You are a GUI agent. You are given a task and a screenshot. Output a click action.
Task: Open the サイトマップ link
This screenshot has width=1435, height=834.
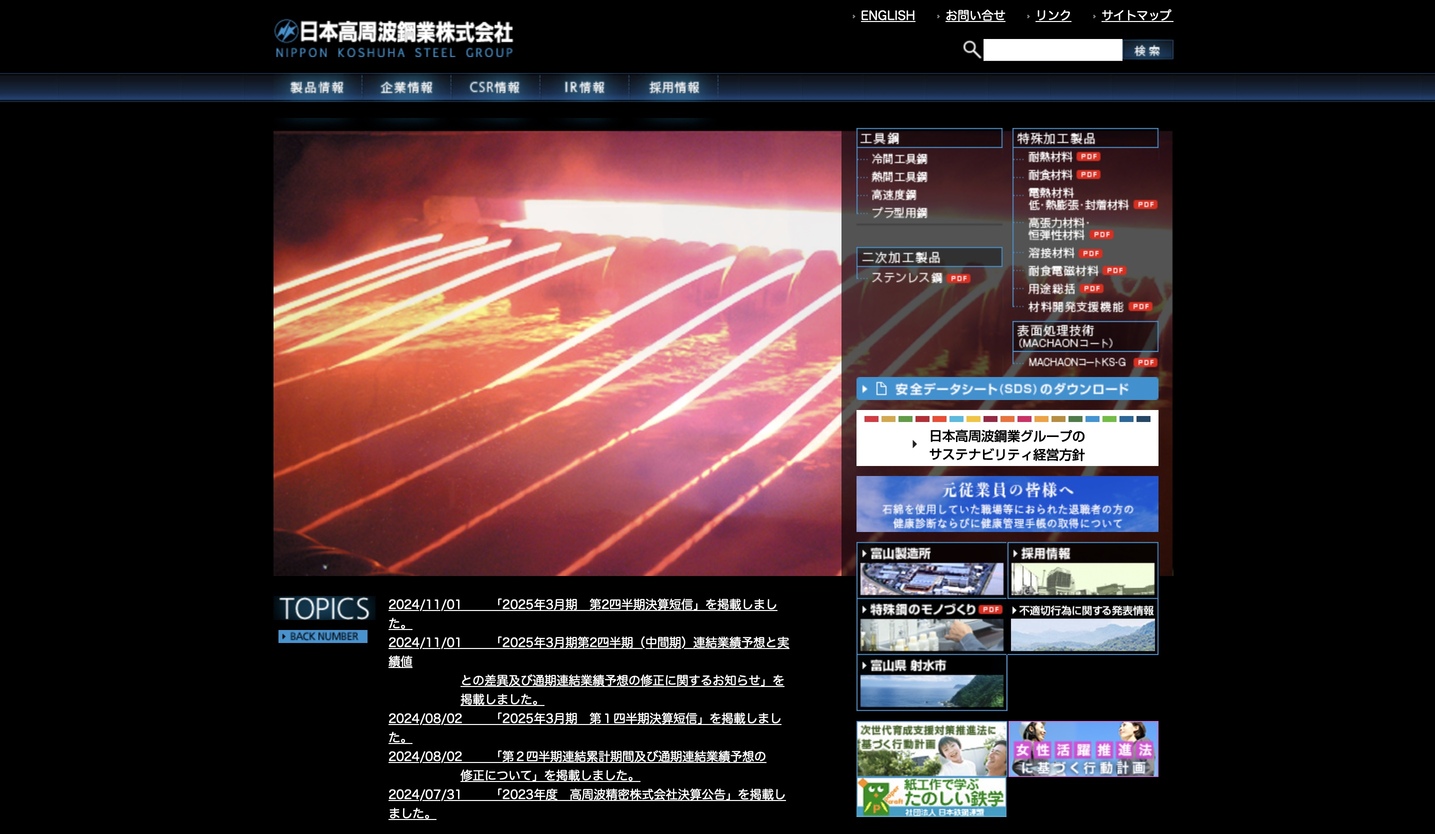pyautogui.click(x=1136, y=16)
